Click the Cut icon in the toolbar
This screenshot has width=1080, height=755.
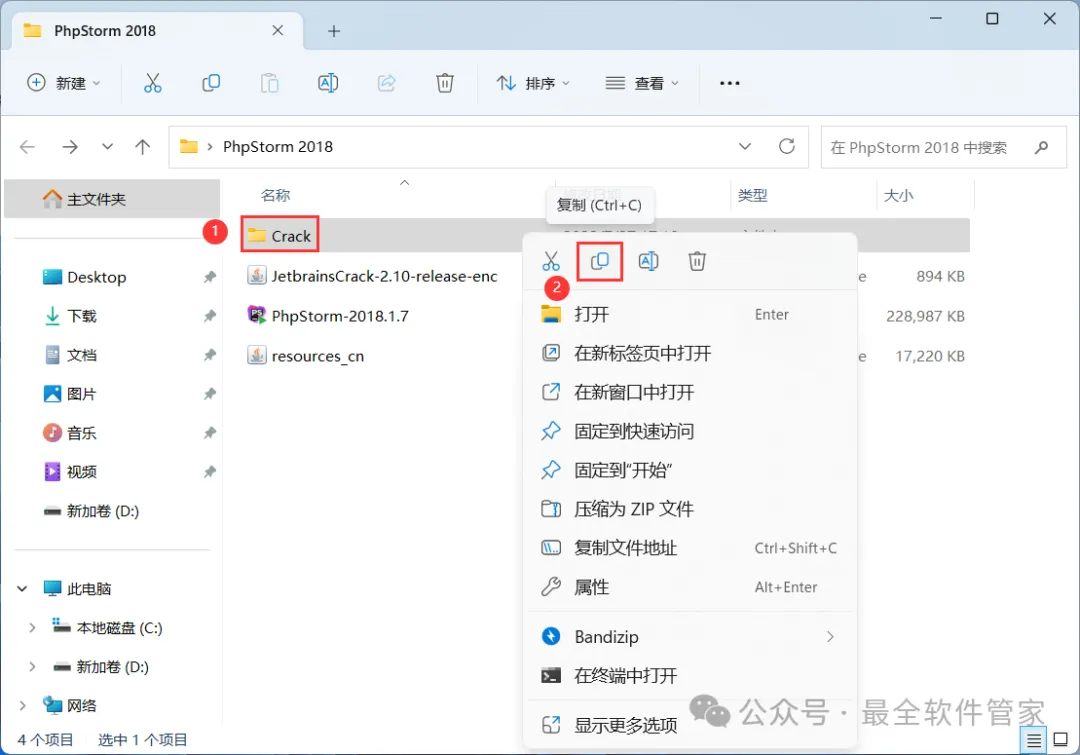[152, 83]
